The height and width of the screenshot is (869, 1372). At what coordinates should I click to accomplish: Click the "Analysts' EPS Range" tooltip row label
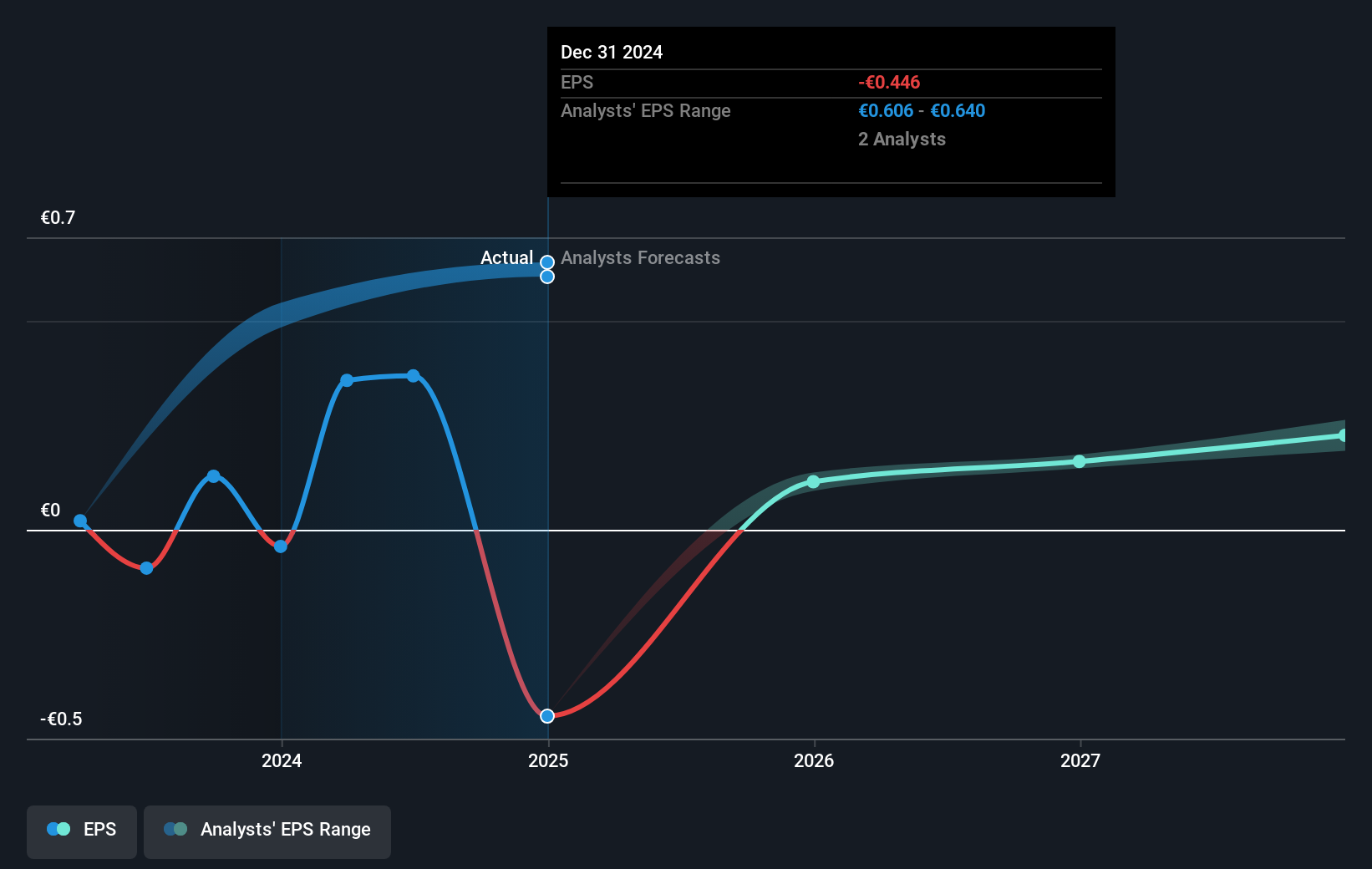[x=646, y=111]
